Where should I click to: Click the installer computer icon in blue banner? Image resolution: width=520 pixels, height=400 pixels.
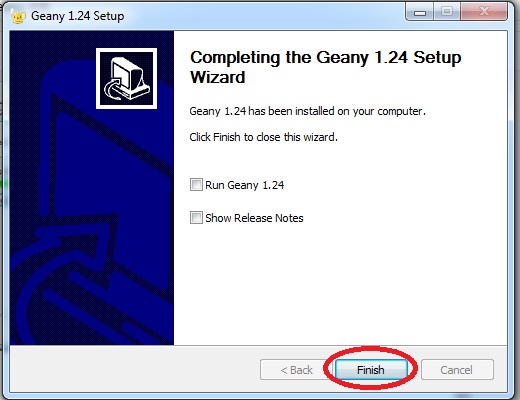[x=126, y=78]
